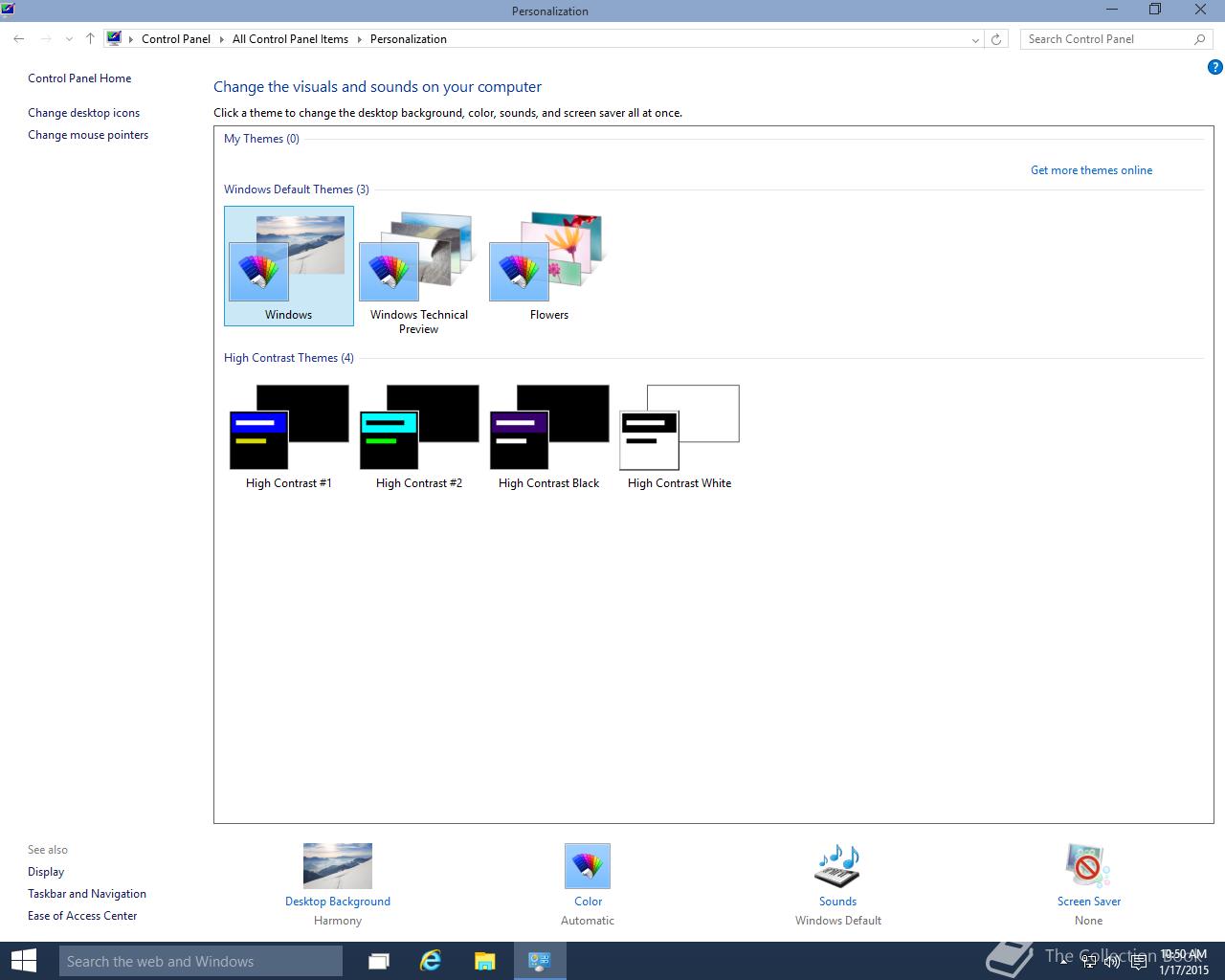Refresh the Personalization page
The width and height of the screenshot is (1225, 980).
[x=996, y=39]
